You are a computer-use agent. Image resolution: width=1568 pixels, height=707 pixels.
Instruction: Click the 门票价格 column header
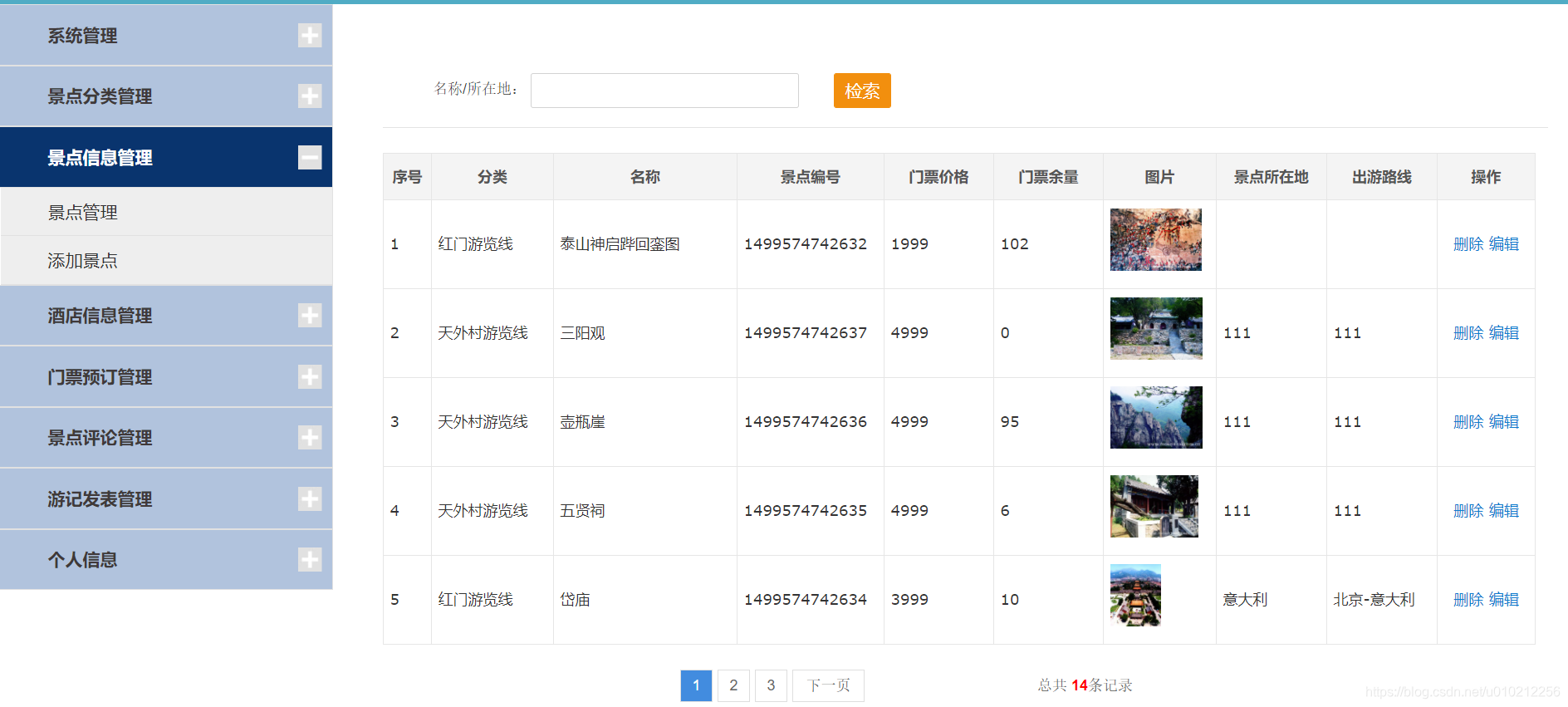point(938,177)
